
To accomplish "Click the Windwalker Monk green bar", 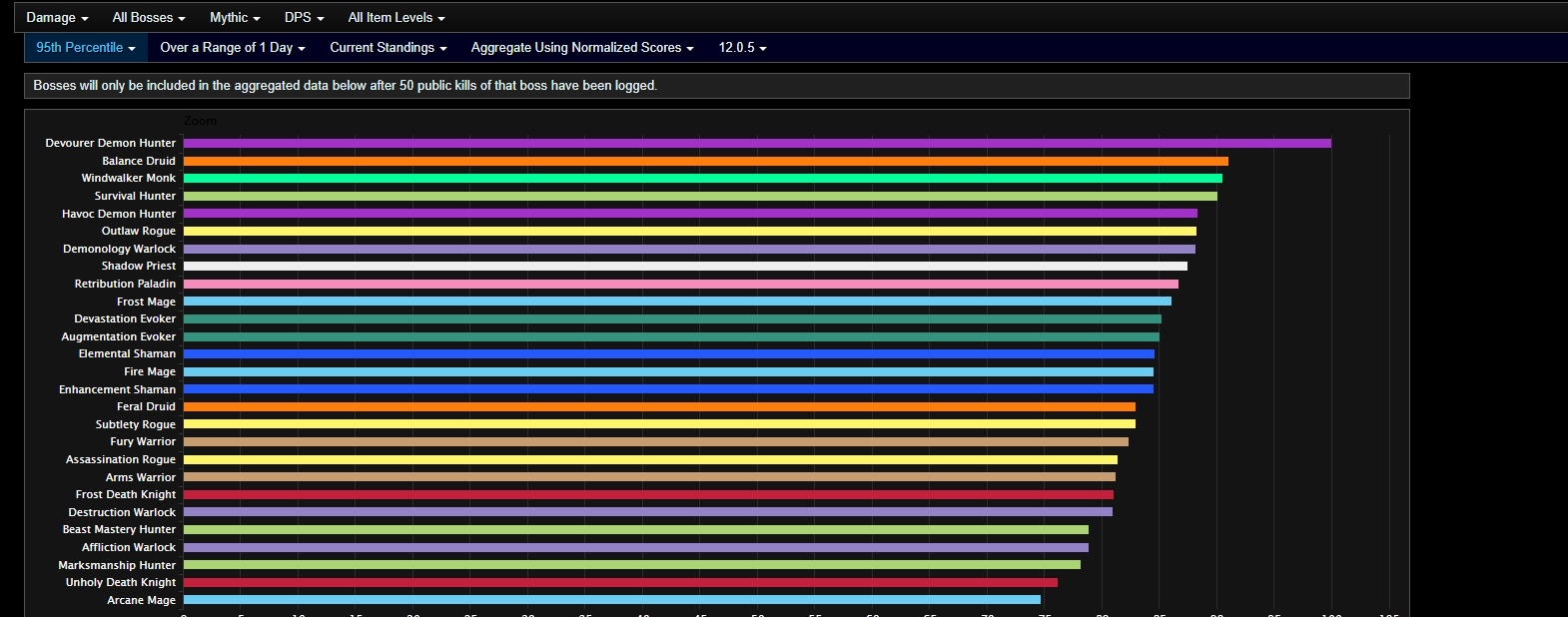I will click(x=703, y=178).
